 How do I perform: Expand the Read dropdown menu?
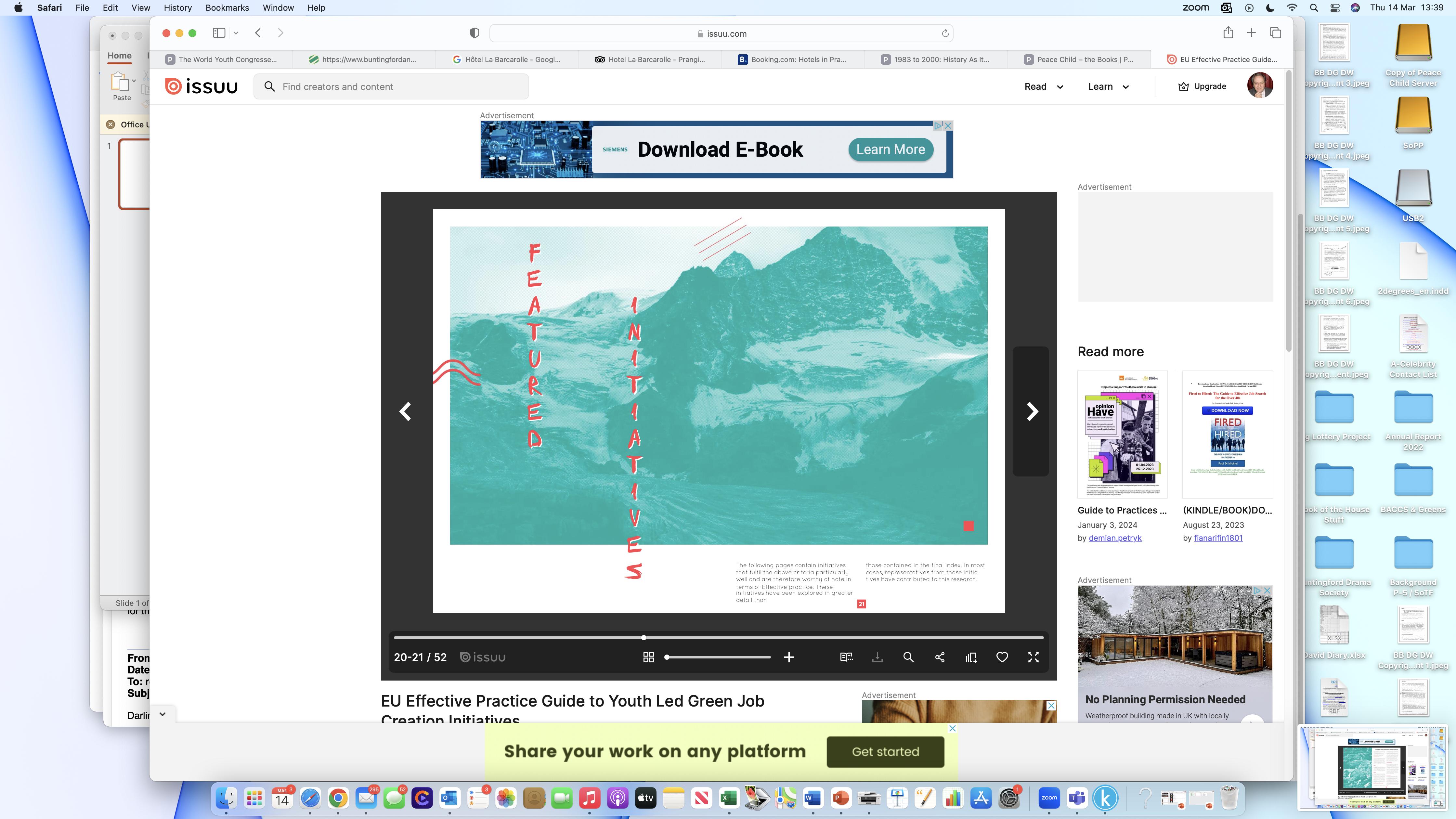(x=1043, y=86)
